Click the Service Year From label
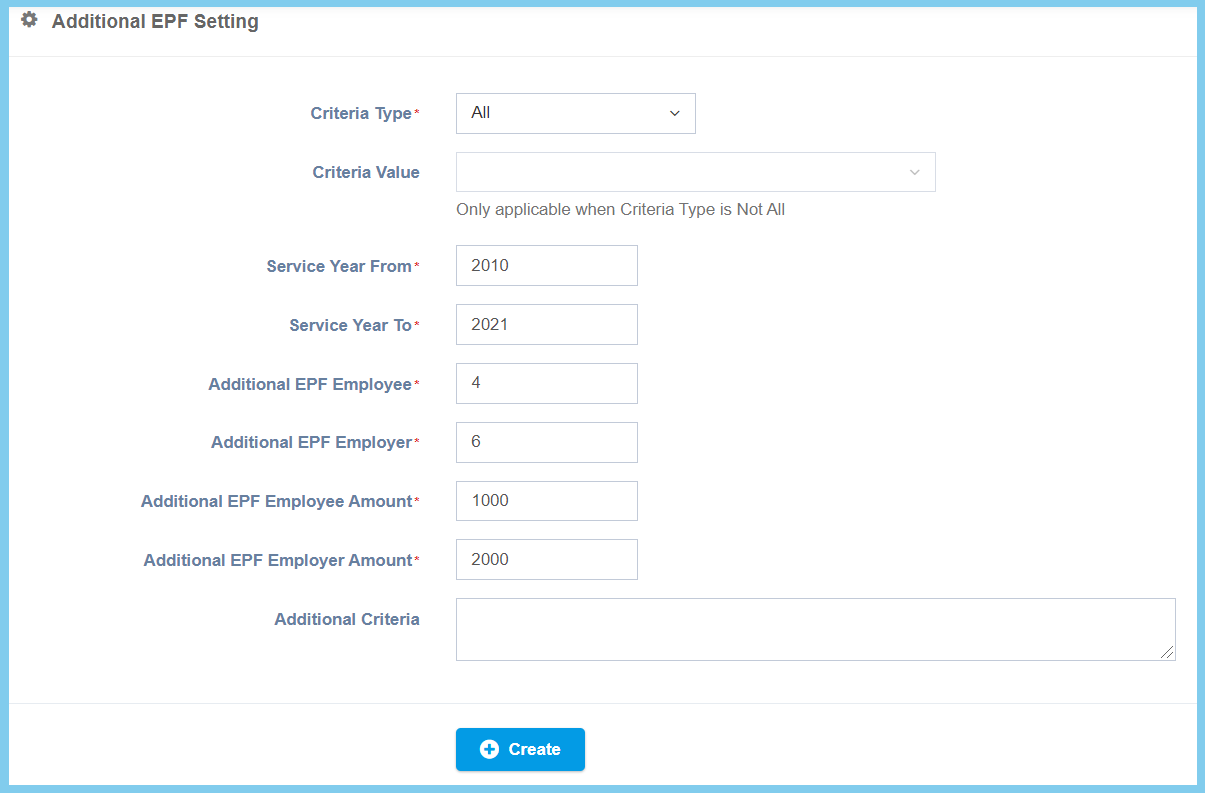The image size is (1205, 793). pyautogui.click(x=339, y=267)
